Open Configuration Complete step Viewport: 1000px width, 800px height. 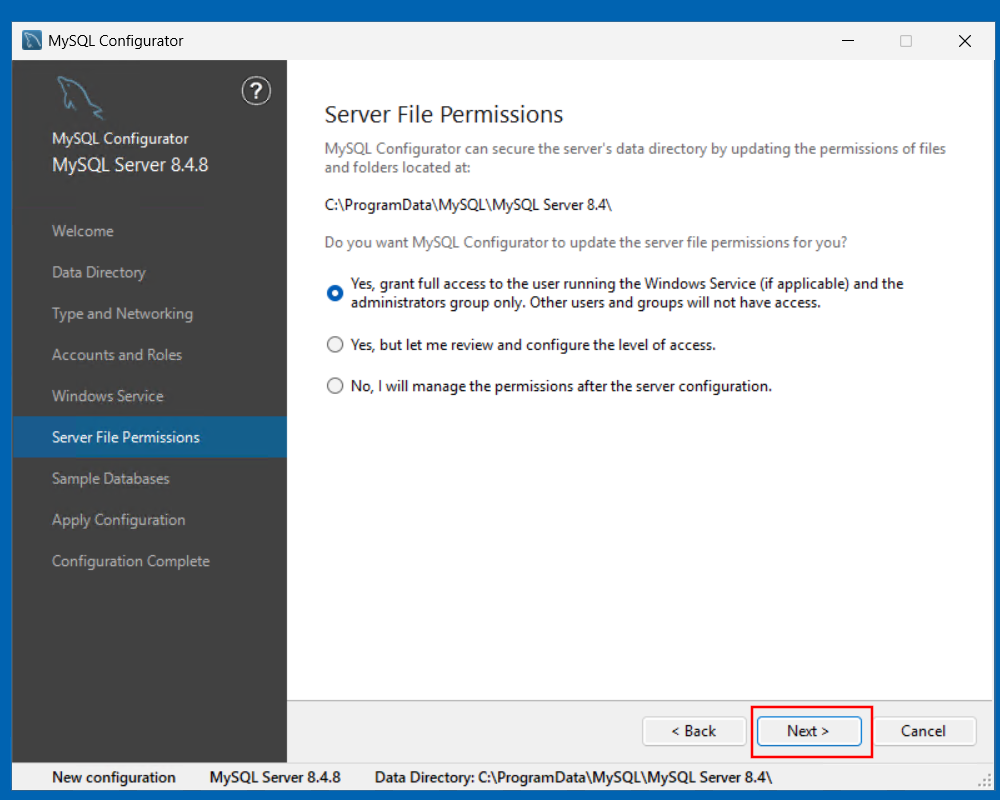coord(131,561)
